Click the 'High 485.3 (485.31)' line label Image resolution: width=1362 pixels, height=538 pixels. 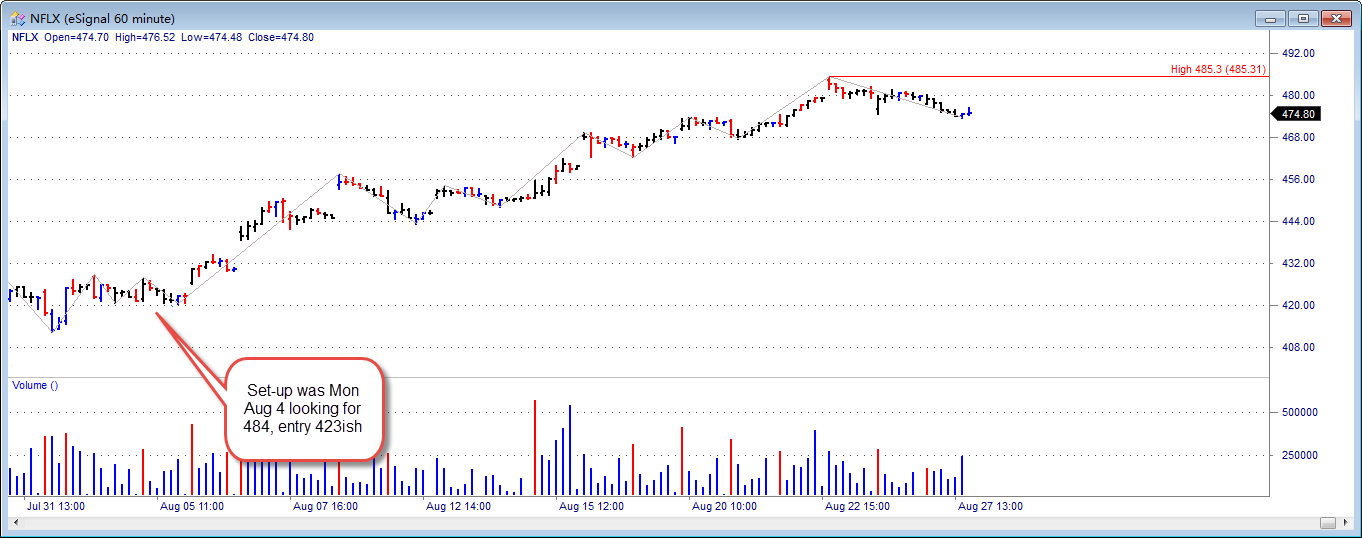[x=1218, y=70]
